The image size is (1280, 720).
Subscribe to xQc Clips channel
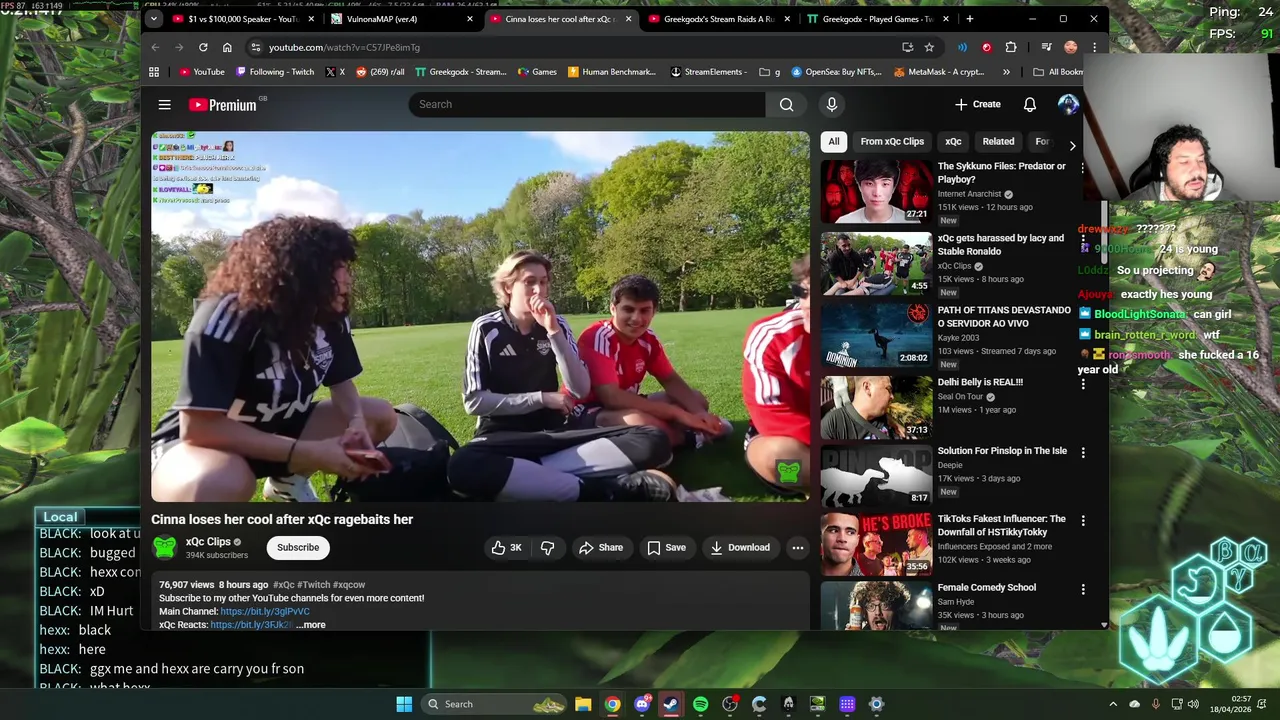click(298, 547)
